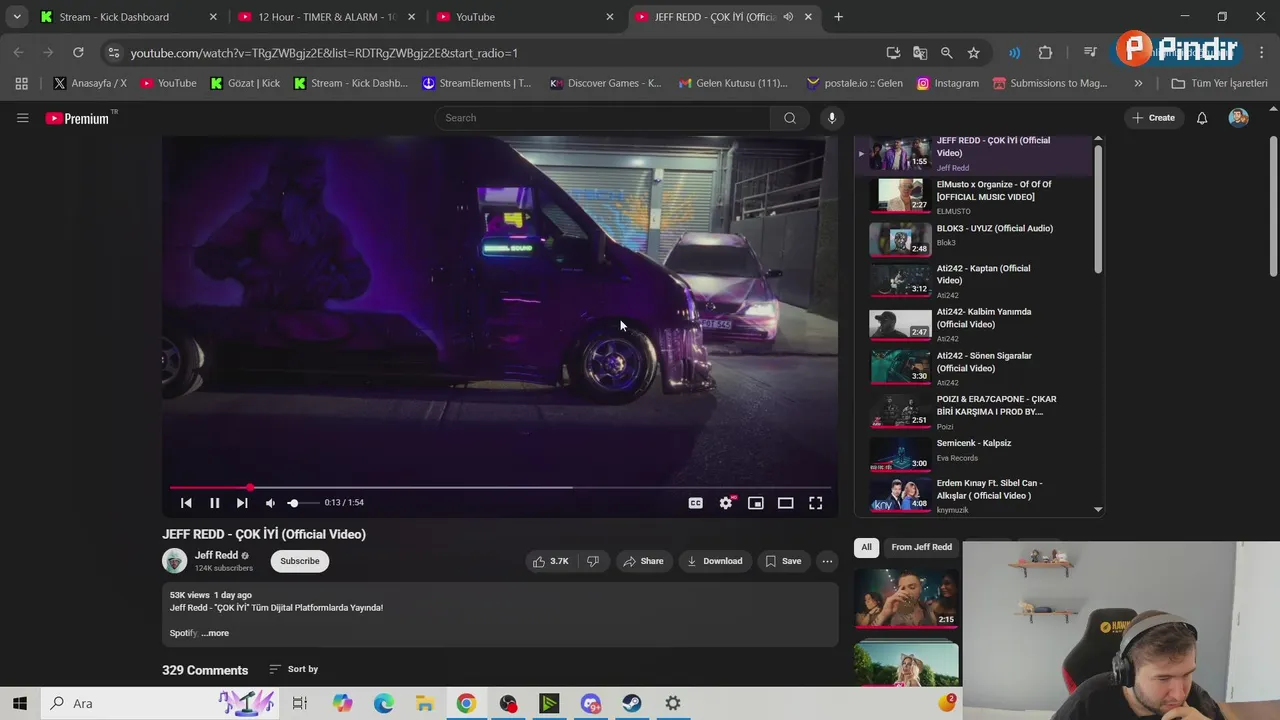The image size is (1280, 720).
Task: Open the account avatar menu
Action: pyautogui.click(x=1238, y=118)
